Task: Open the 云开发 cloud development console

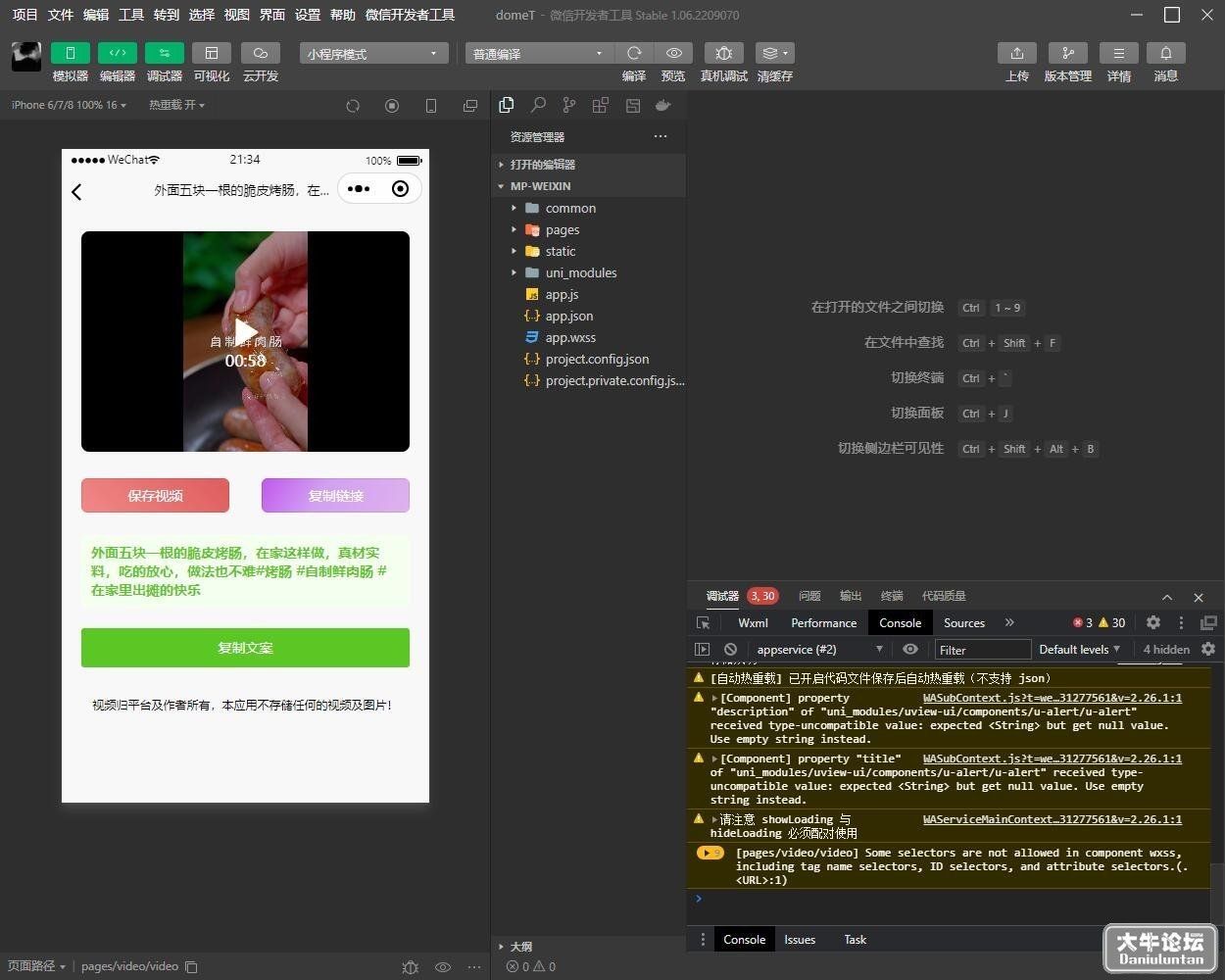Action: click(x=261, y=53)
